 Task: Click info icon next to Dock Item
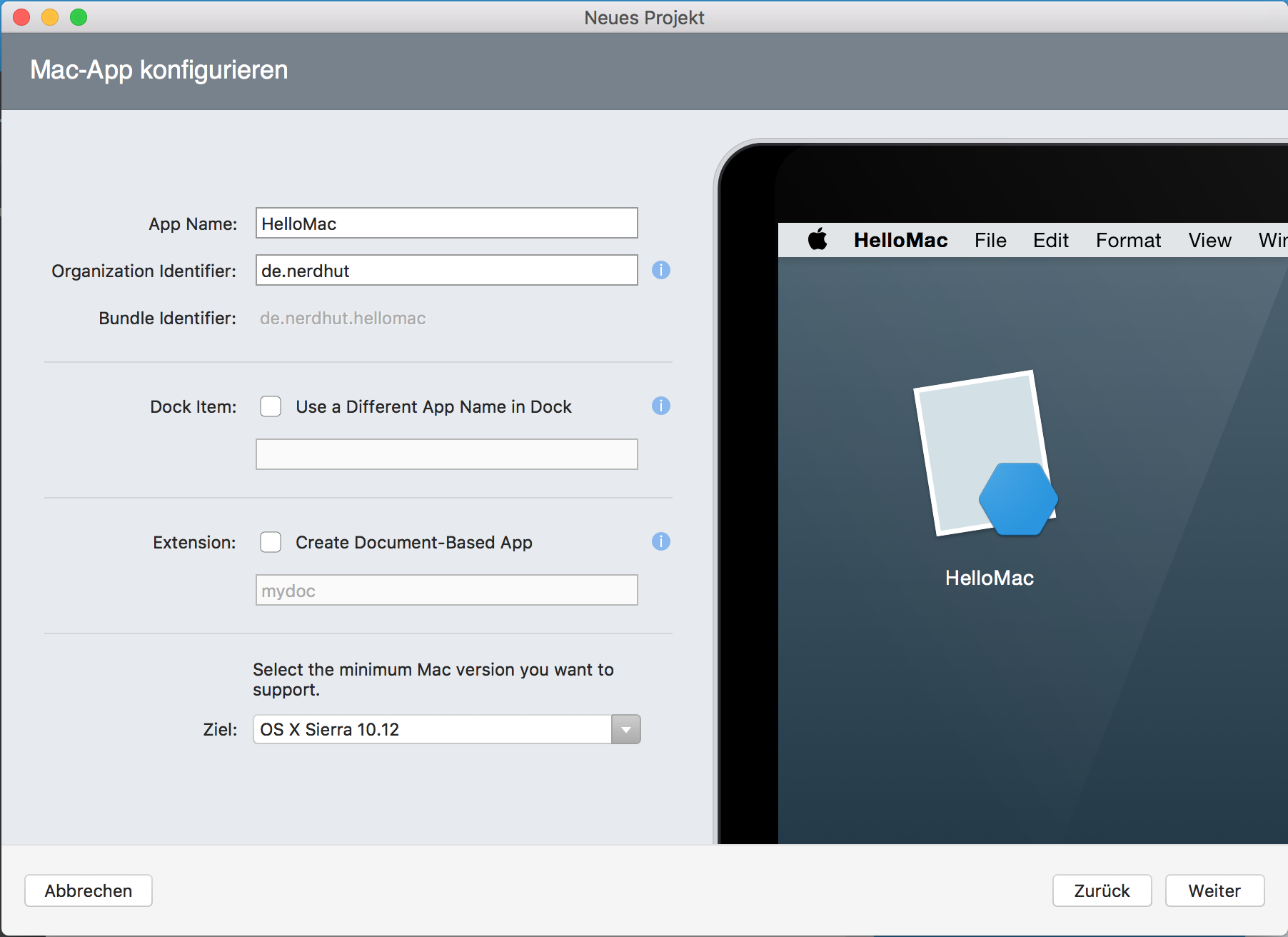coord(660,406)
